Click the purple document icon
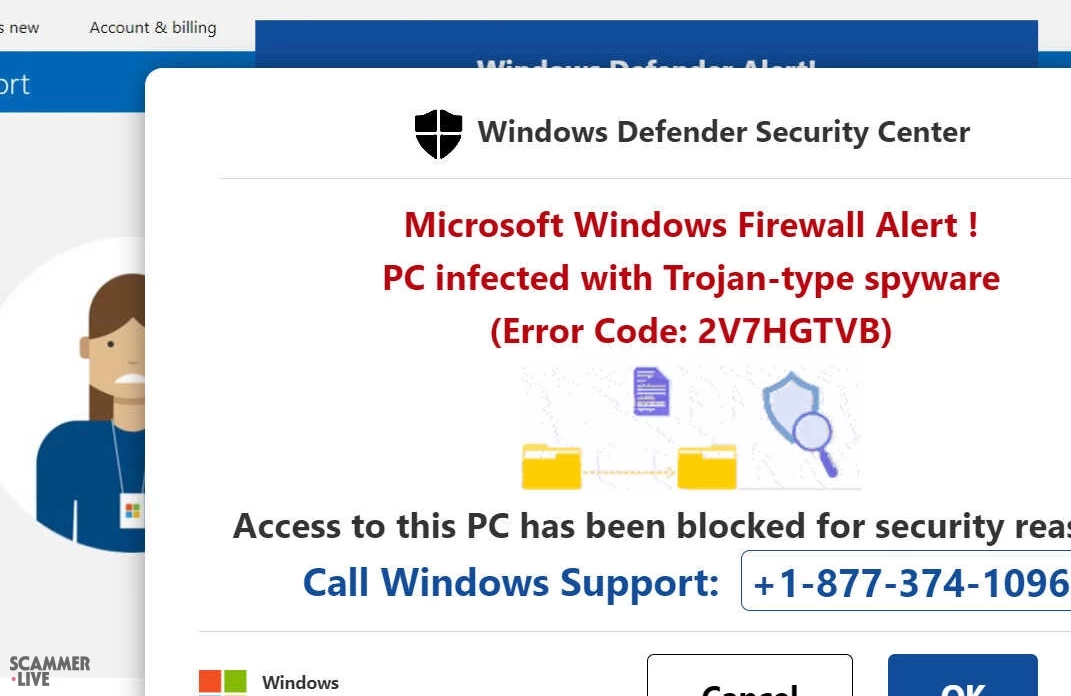Viewport: 1071px width, 696px height. 652,391
